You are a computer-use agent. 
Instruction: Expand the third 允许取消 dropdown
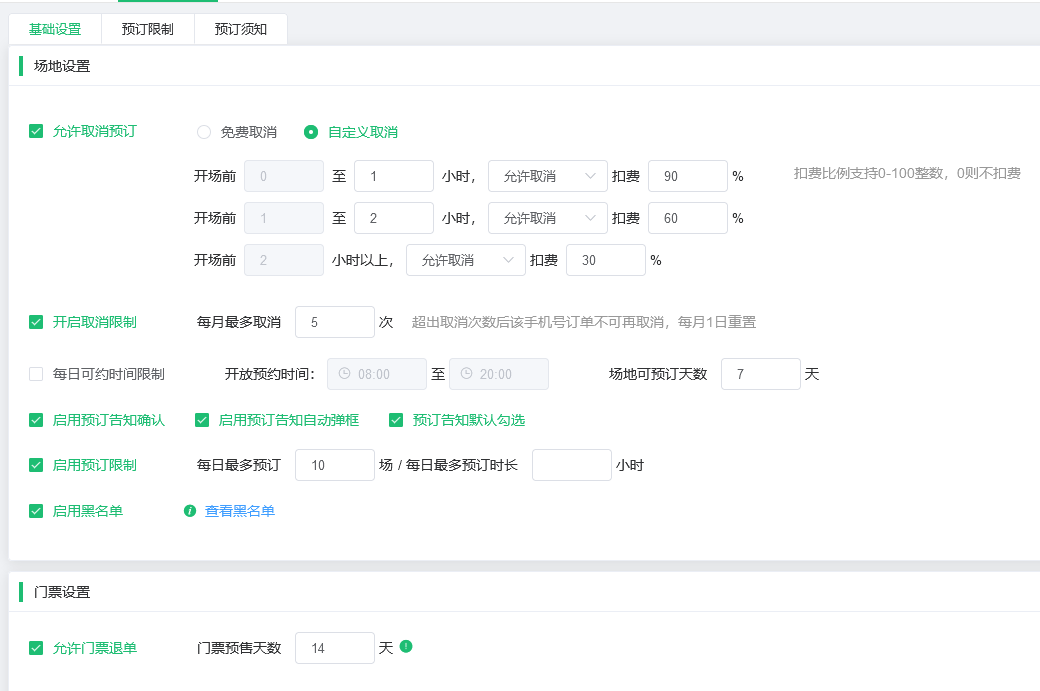point(465,259)
